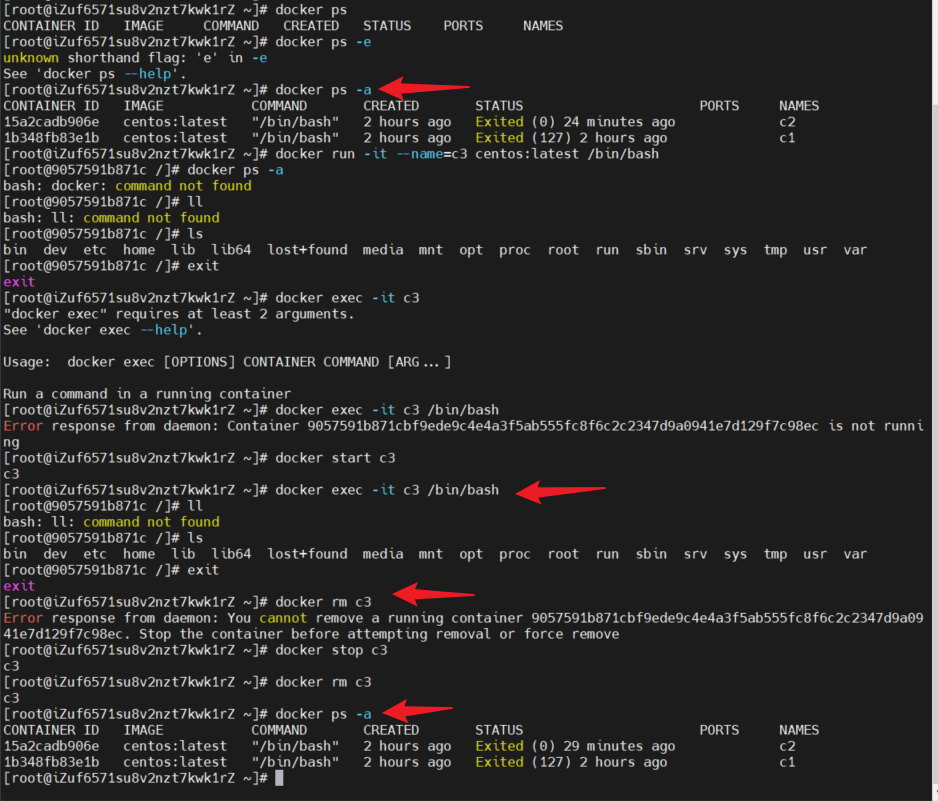Click the 'docker ps -e' command text

point(323,42)
